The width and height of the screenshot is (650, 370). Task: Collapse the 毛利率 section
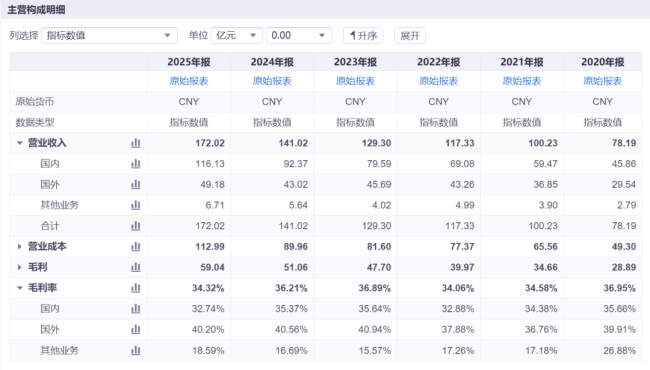coord(19,288)
